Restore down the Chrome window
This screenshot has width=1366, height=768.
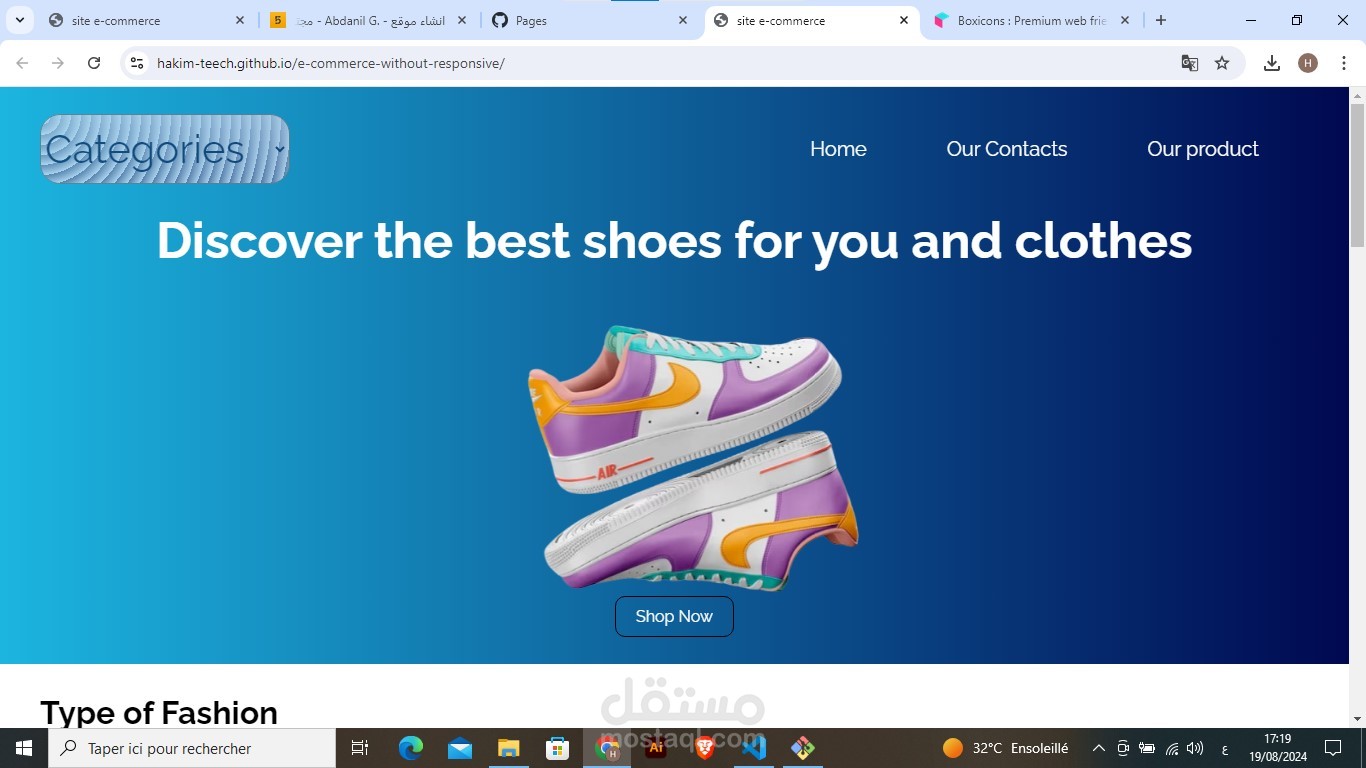click(1297, 20)
